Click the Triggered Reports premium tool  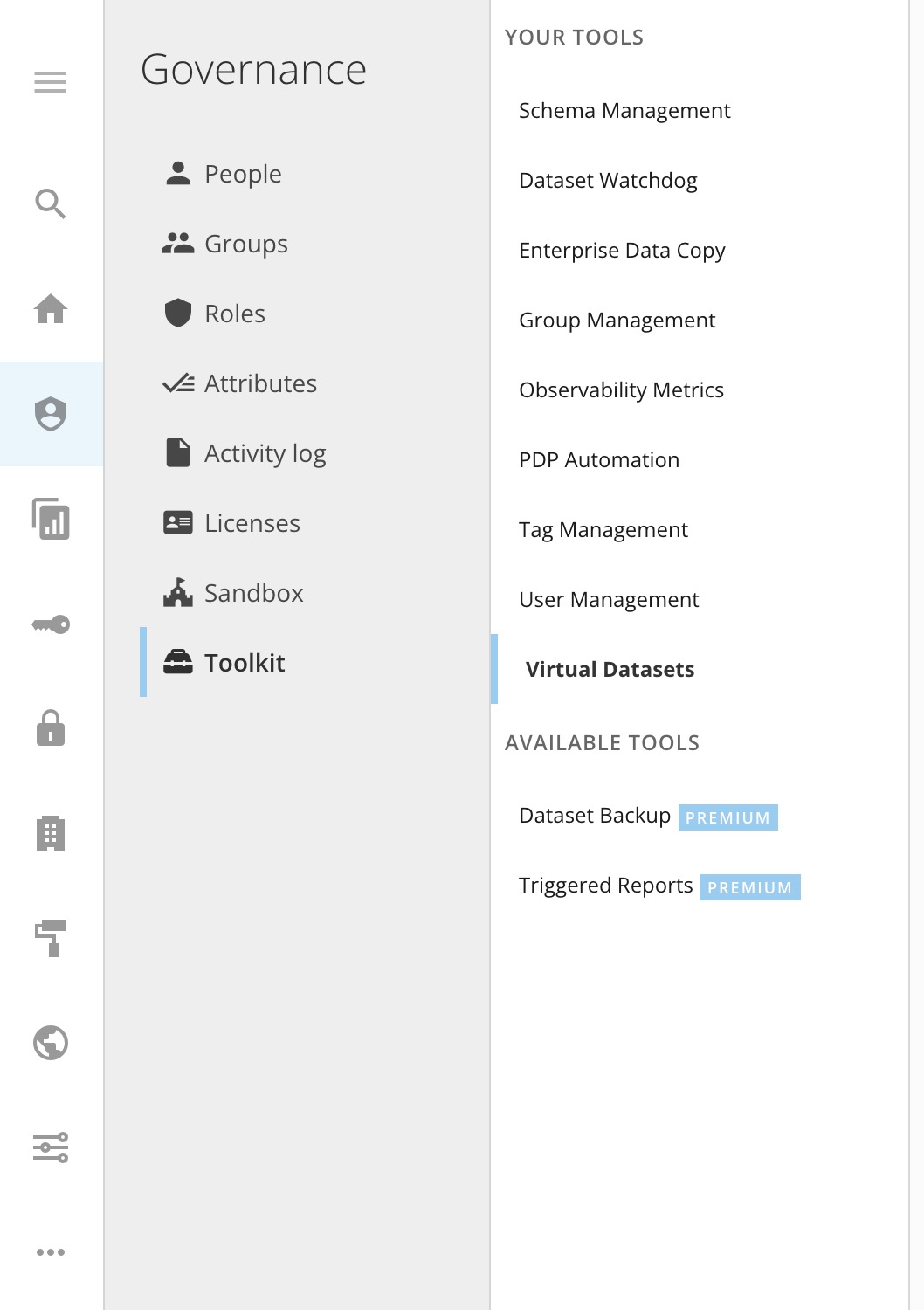606,886
